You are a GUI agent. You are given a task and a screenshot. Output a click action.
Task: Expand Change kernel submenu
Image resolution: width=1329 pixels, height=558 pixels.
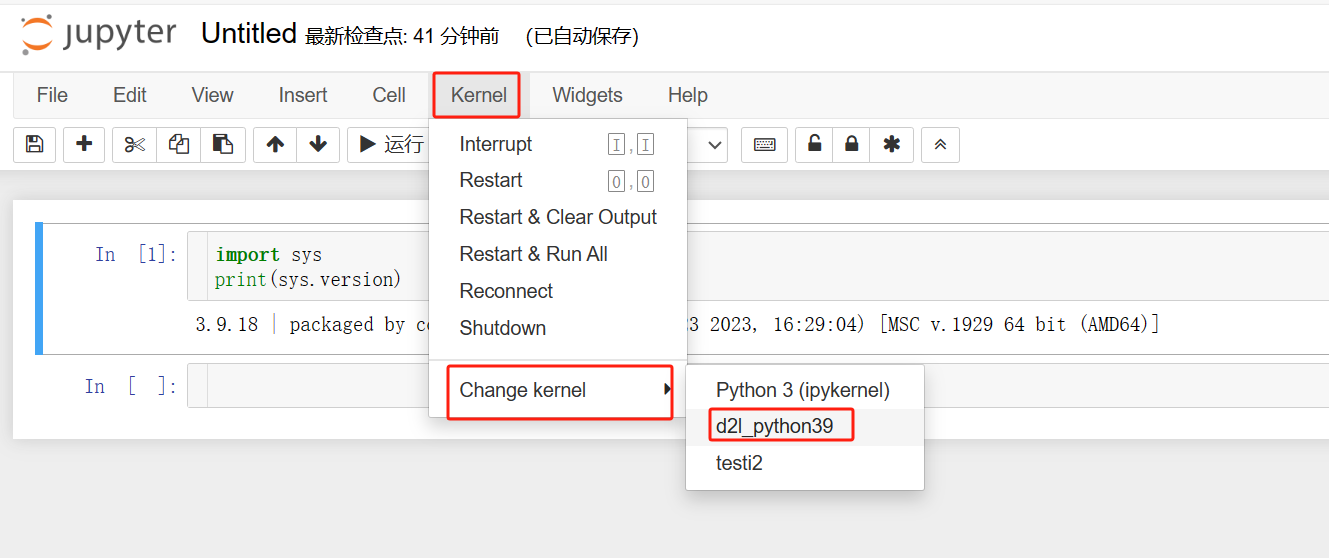coord(558,390)
